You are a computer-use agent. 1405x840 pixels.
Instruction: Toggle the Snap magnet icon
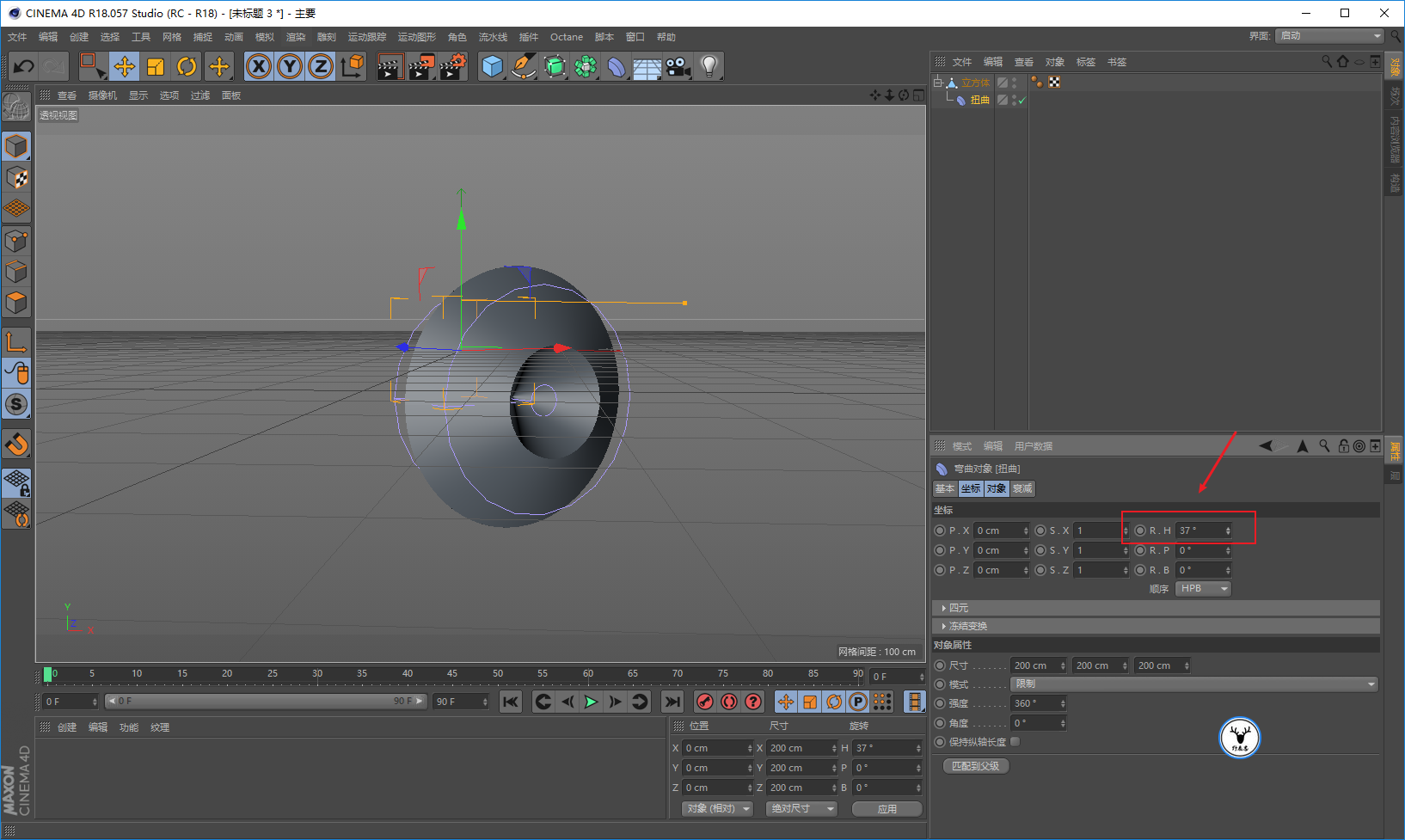coord(16,444)
